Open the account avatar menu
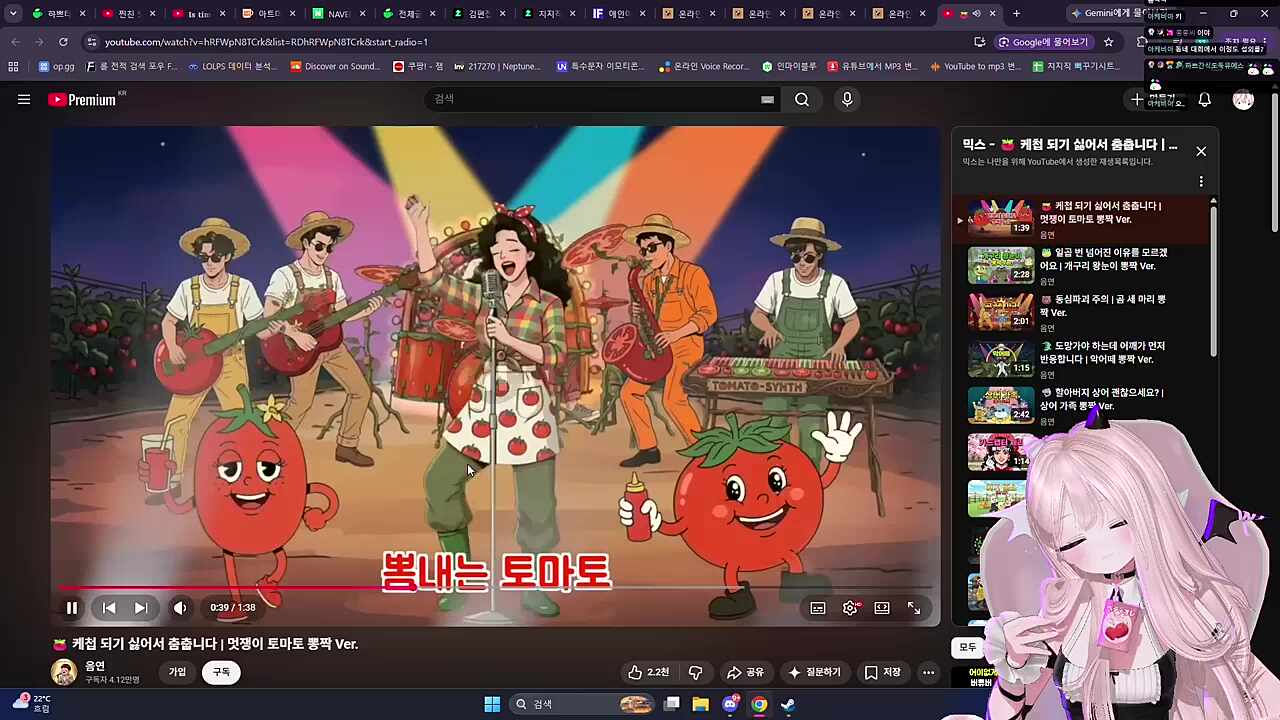Viewport: 1280px width, 720px height. click(1243, 99)
